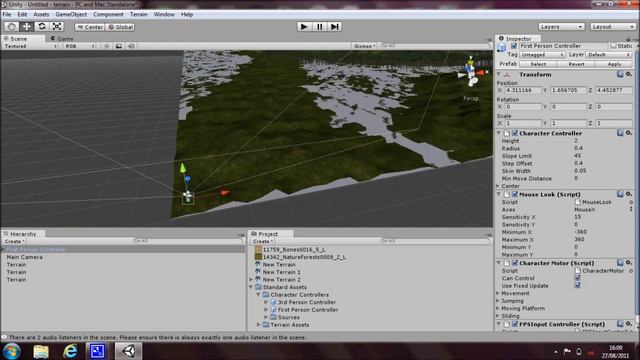
Task: Click Unity icon in taskbar
Action: pyautogui.click(x=129, y=351)
